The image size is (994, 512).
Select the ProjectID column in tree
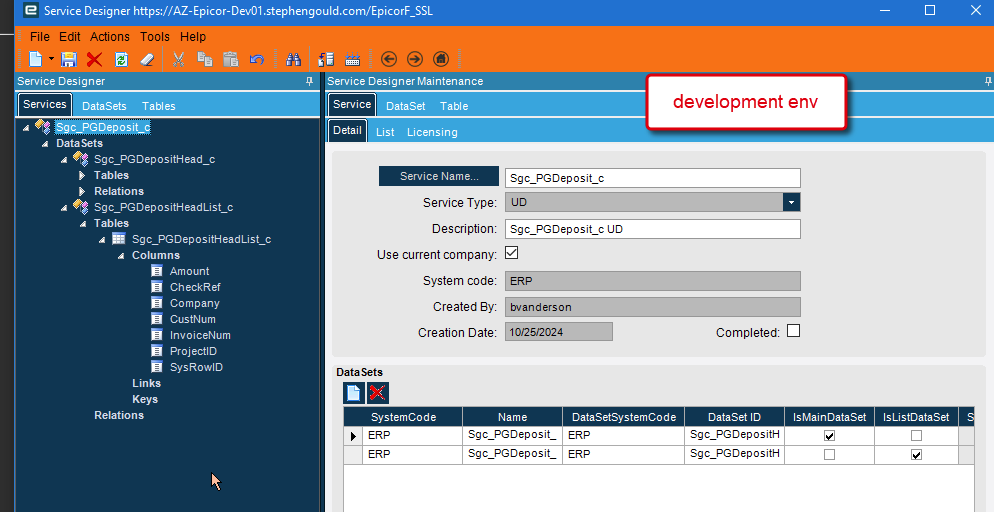pos(193,351)
